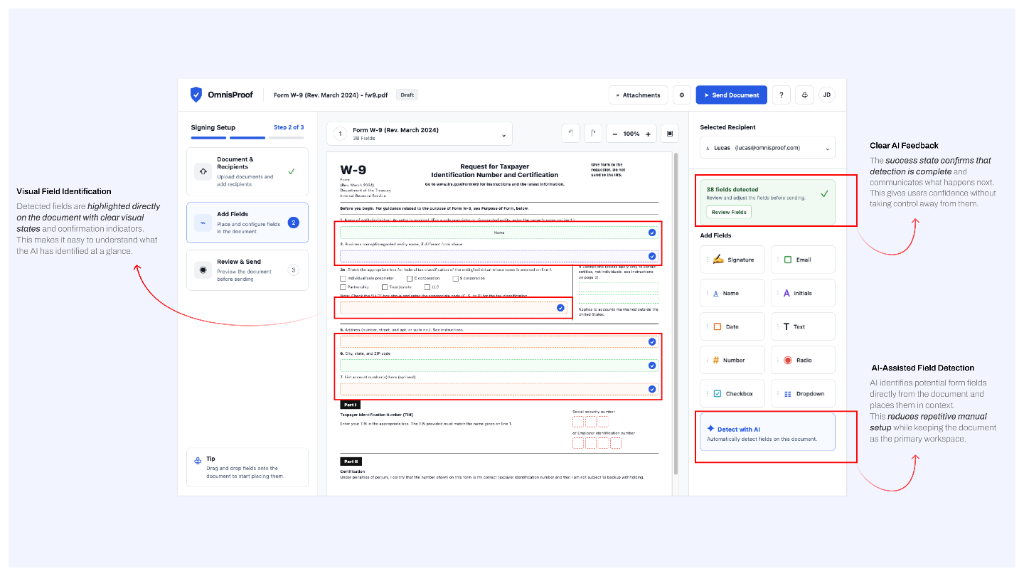Image resolution: width=1024 pixels, height=576 pixels.
Task: Add a Name field
Action: tap(733, 293)
